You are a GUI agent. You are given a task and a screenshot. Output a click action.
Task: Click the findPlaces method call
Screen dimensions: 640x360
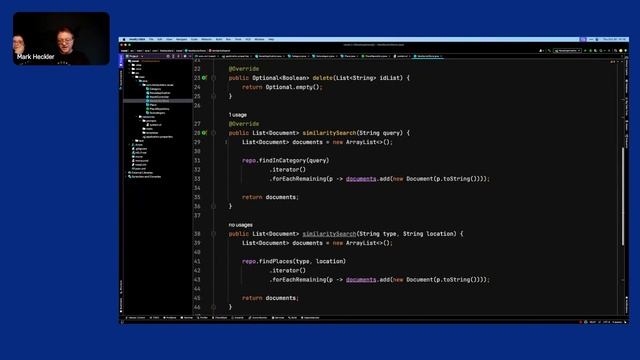point(276,261)
